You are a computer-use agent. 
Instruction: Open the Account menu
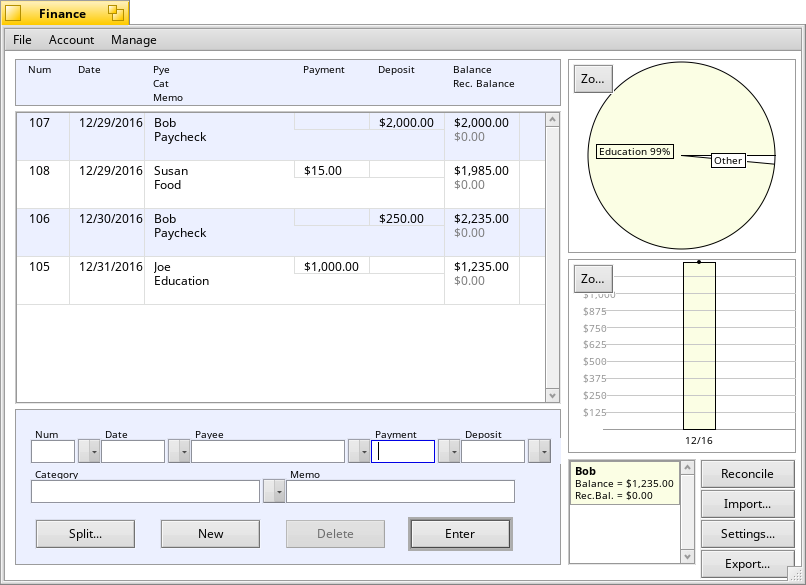click(x=71, y=40)
